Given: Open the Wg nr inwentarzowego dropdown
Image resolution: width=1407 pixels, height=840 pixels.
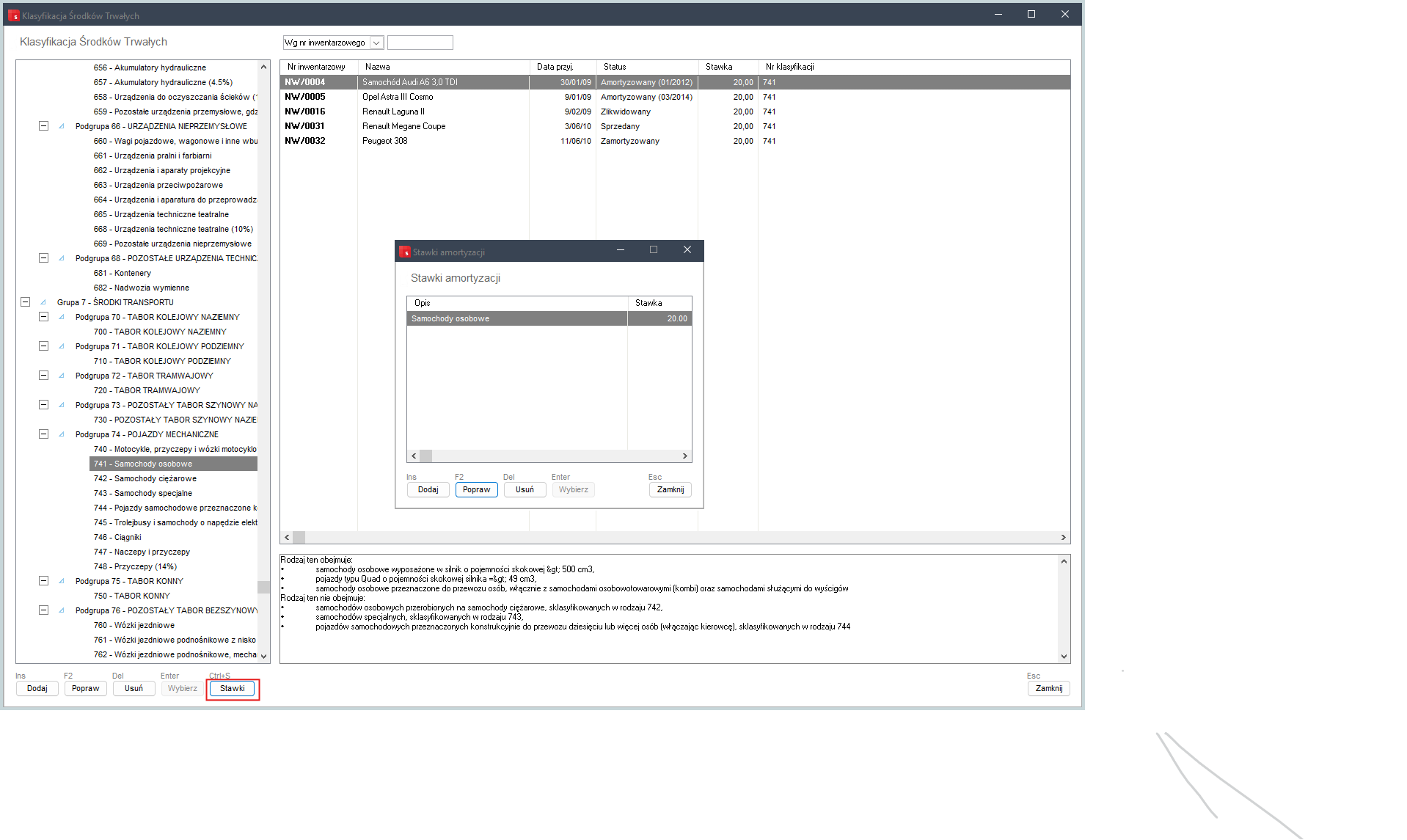Looking at the screenshot, I should (x=376, y=43).
